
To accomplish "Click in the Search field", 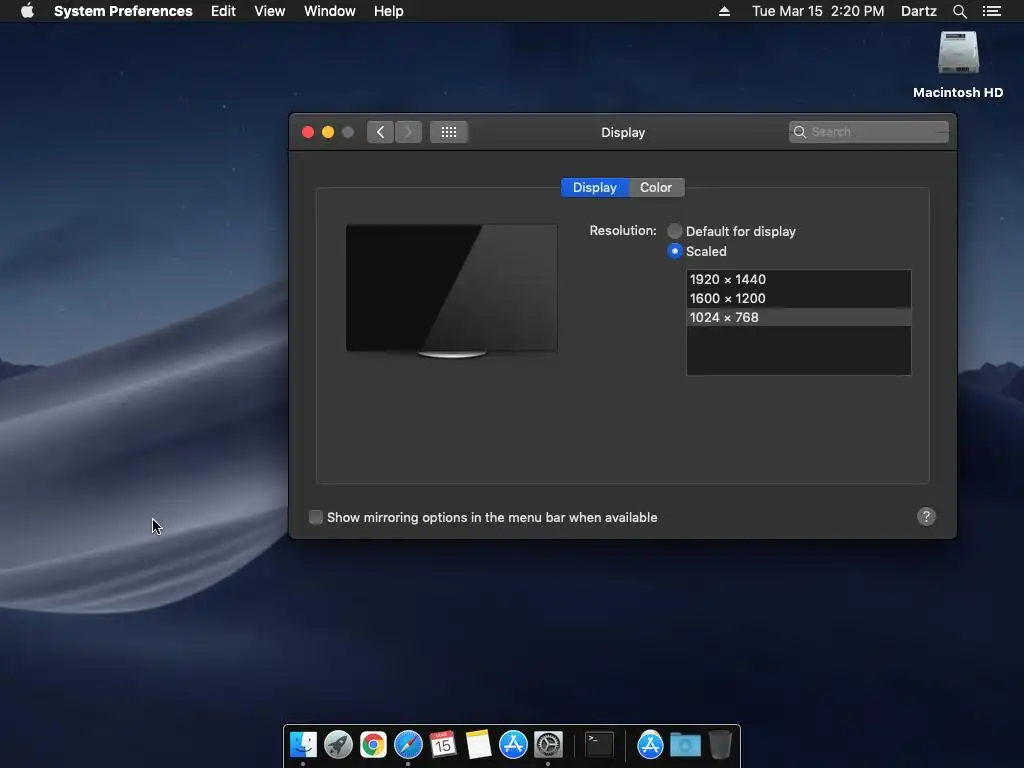I will 869,132.
